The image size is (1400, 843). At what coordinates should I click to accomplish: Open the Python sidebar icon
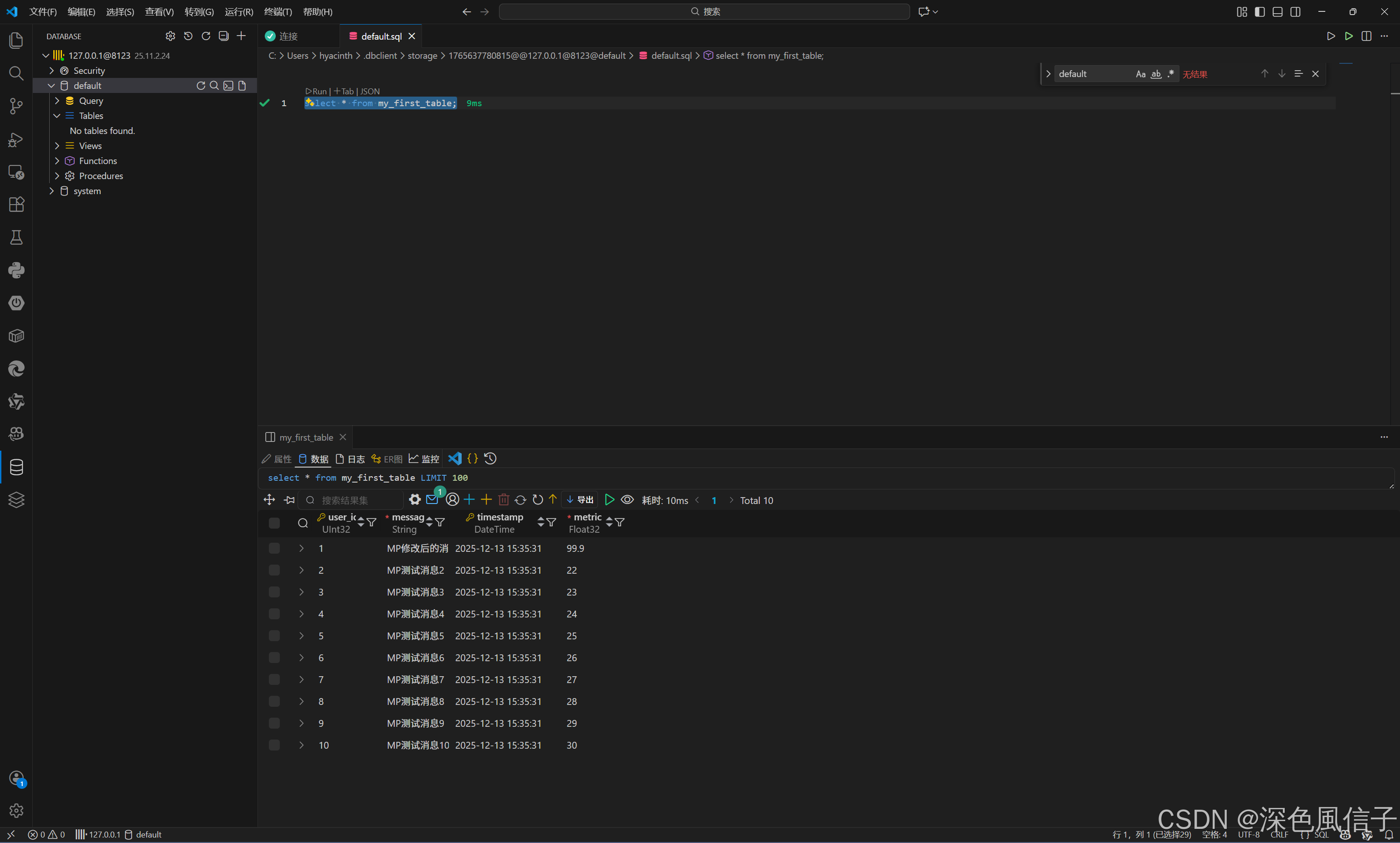click(x=16, y=270)
